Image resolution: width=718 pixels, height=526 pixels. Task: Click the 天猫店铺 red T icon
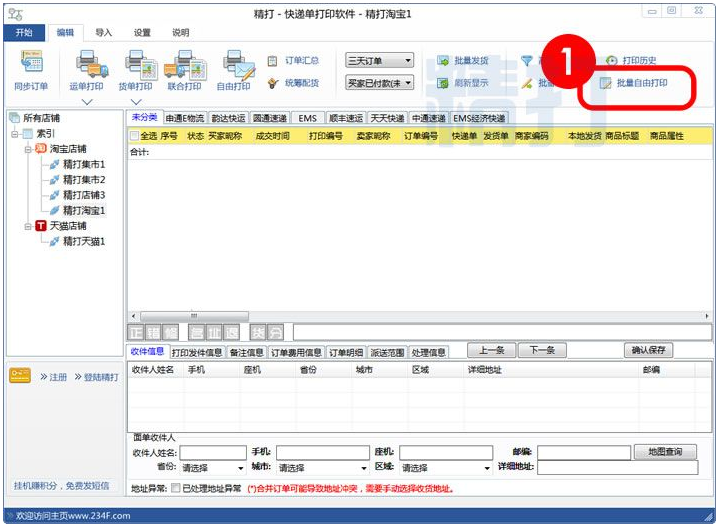[x=41, y=225]
